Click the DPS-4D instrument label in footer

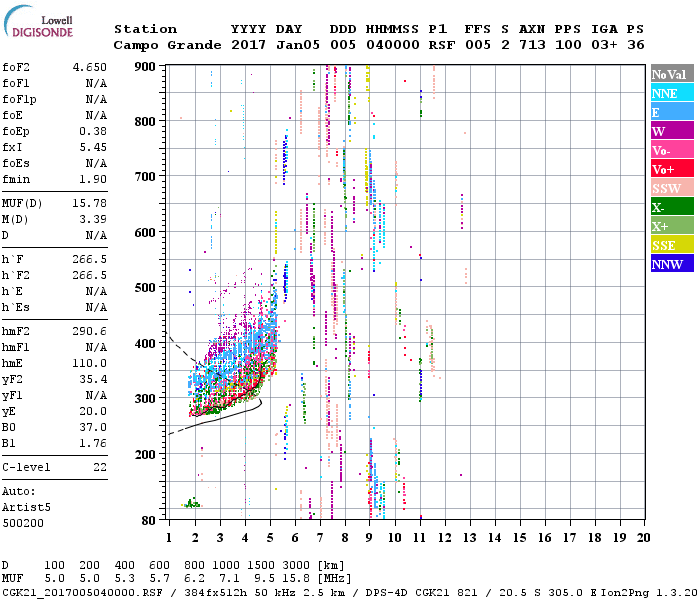point(388,592)
